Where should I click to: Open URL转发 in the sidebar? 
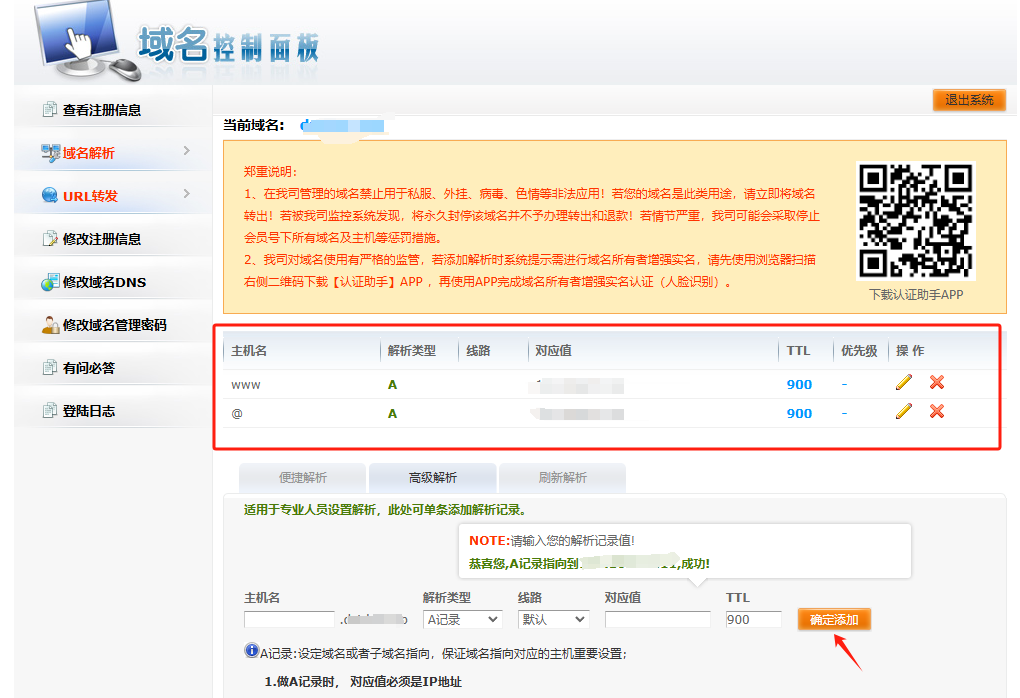point(90,196)
